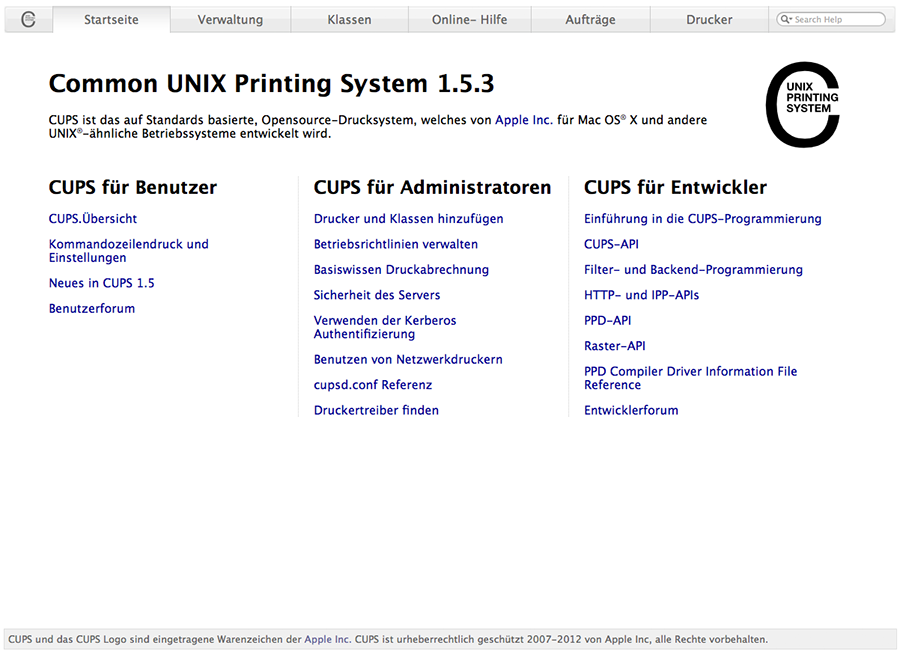This screenshot has width=900, height=654.
Task: Open Drucker und Klassen hinzufügen link
Action: click(x=408, y=219)
